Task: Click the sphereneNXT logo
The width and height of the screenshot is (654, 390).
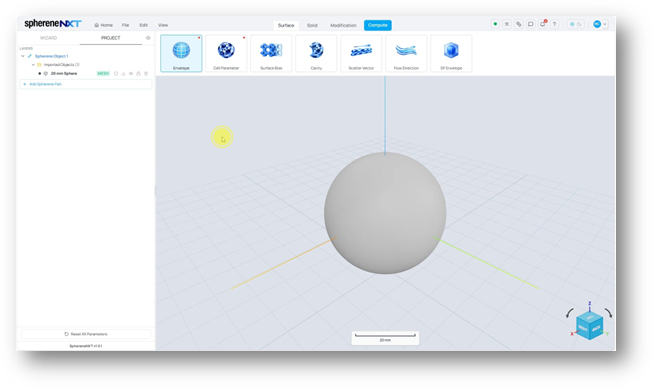Action: (x=53, y=24)
